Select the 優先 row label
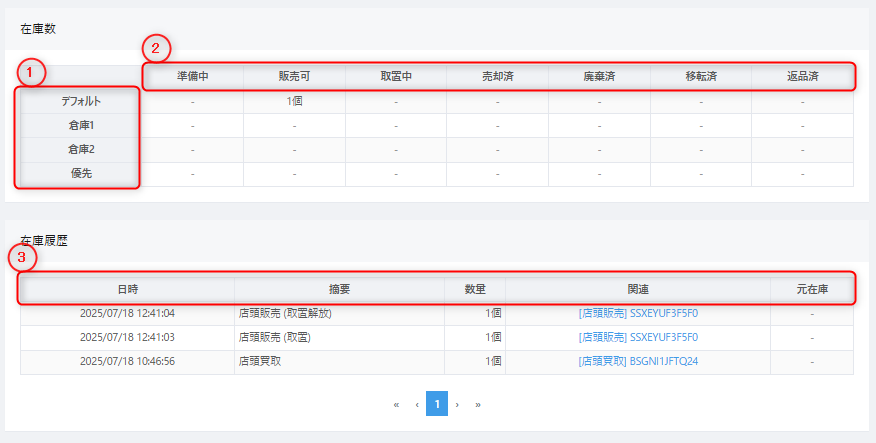The image size is (876, 443). coord(78,174)
